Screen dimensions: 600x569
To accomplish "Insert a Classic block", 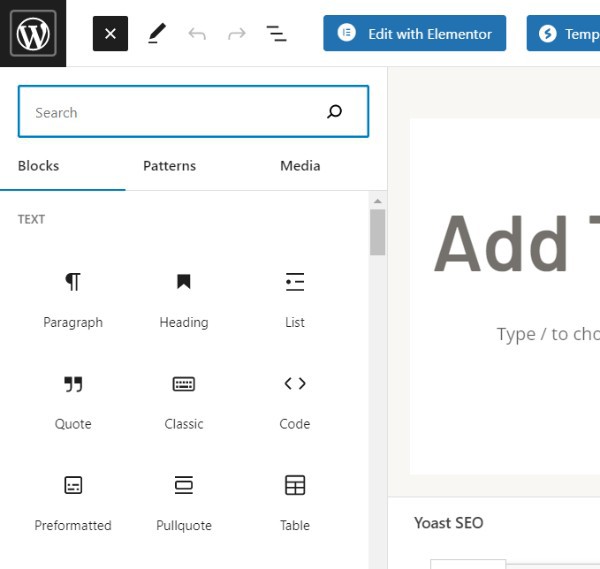I will (x=184, y=403).
